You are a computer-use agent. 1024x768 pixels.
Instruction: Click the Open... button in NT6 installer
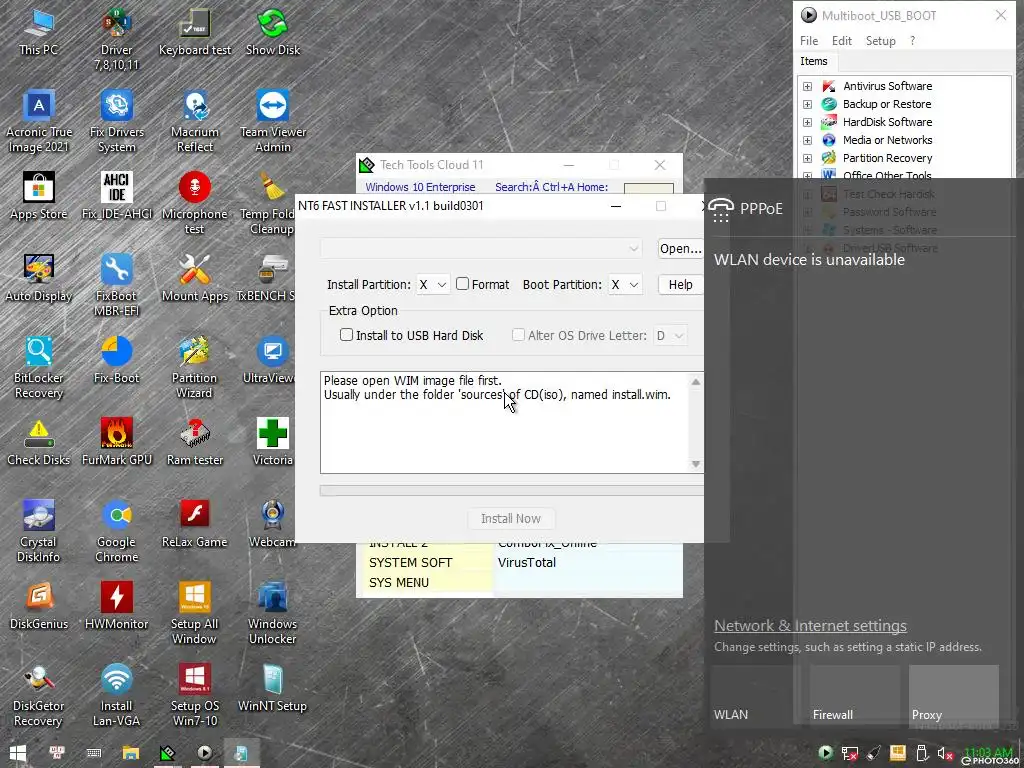click(x=680, y=249)
